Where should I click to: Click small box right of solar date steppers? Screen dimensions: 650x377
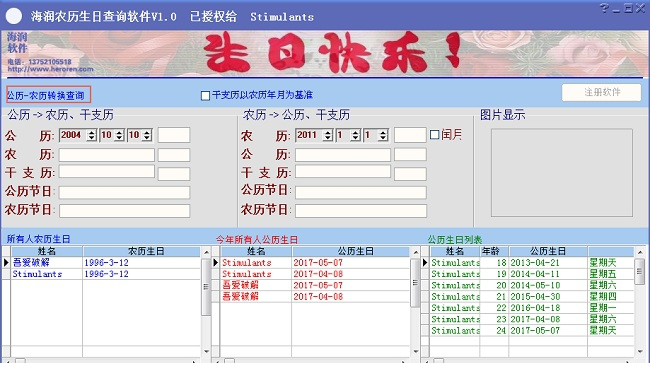(x=174, y=135)
